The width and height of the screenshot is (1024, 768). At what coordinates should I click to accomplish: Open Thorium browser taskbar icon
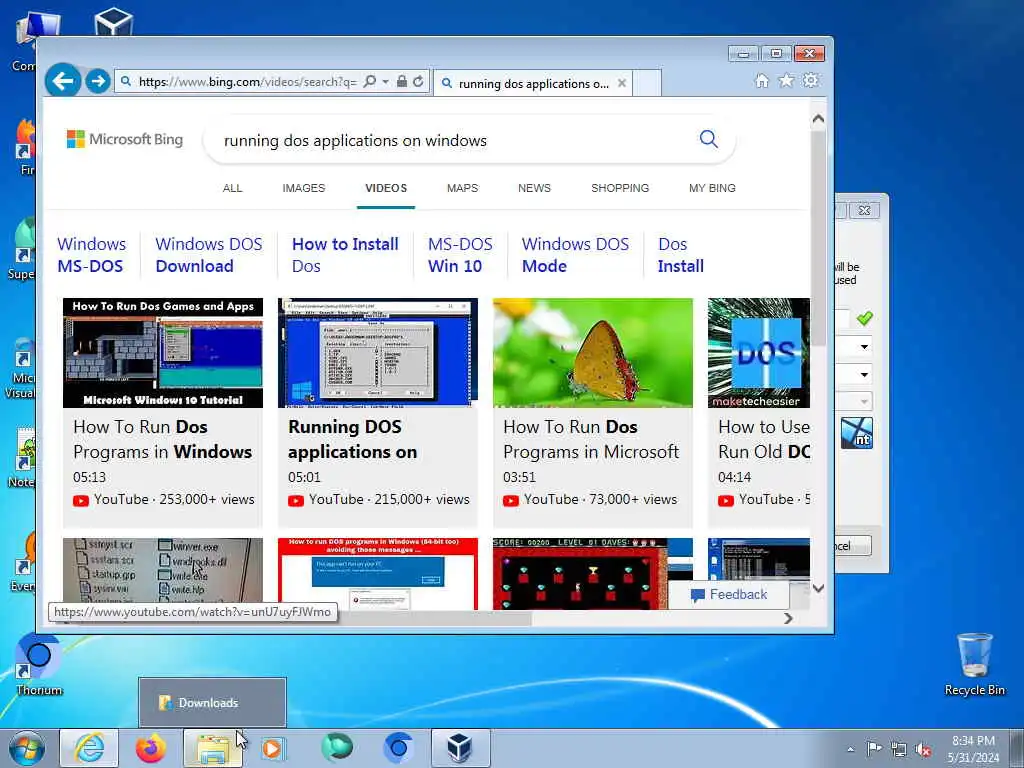[x=398, y=748]
